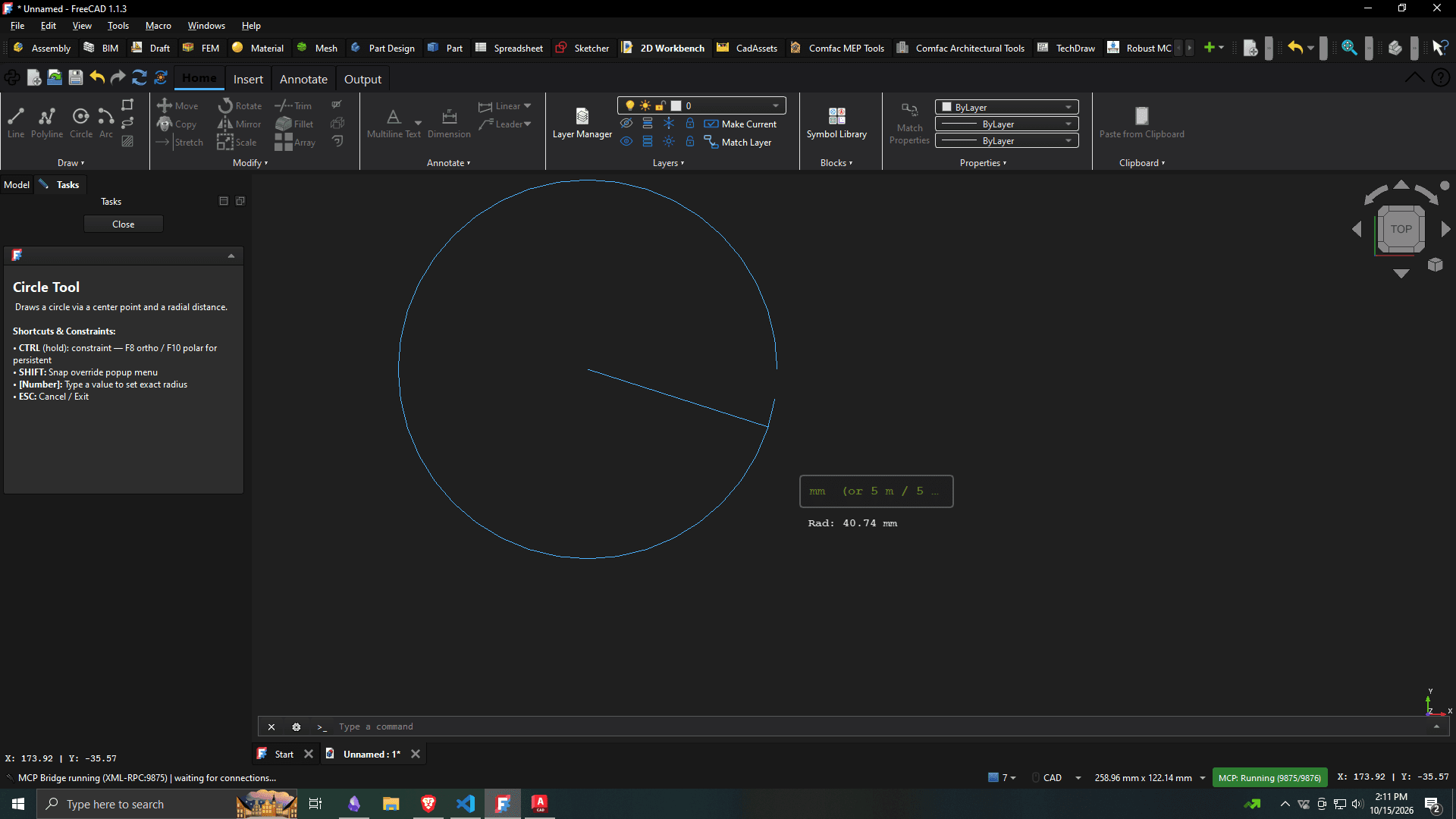The width and height of the screenshot is (1456, 819).
Task: Expand the Modify panel dropdown
Action: (x=250, y=163)
